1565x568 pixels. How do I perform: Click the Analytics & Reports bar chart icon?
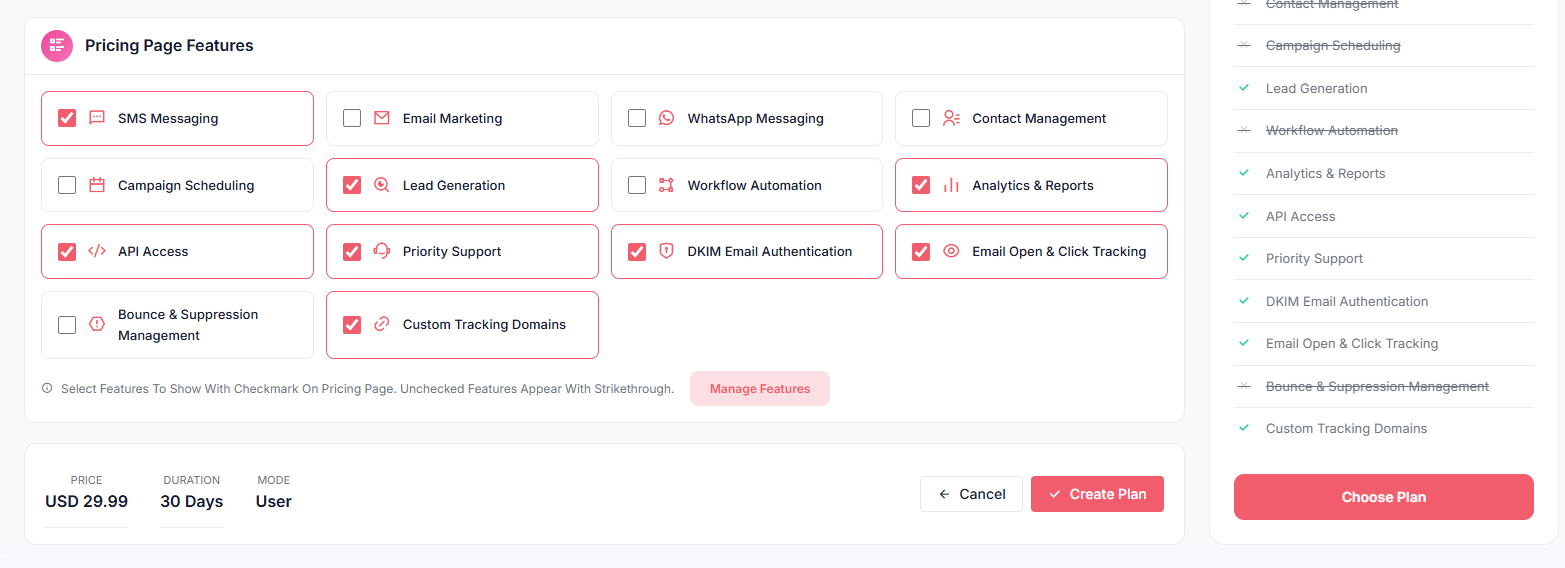tap(951, 185)
